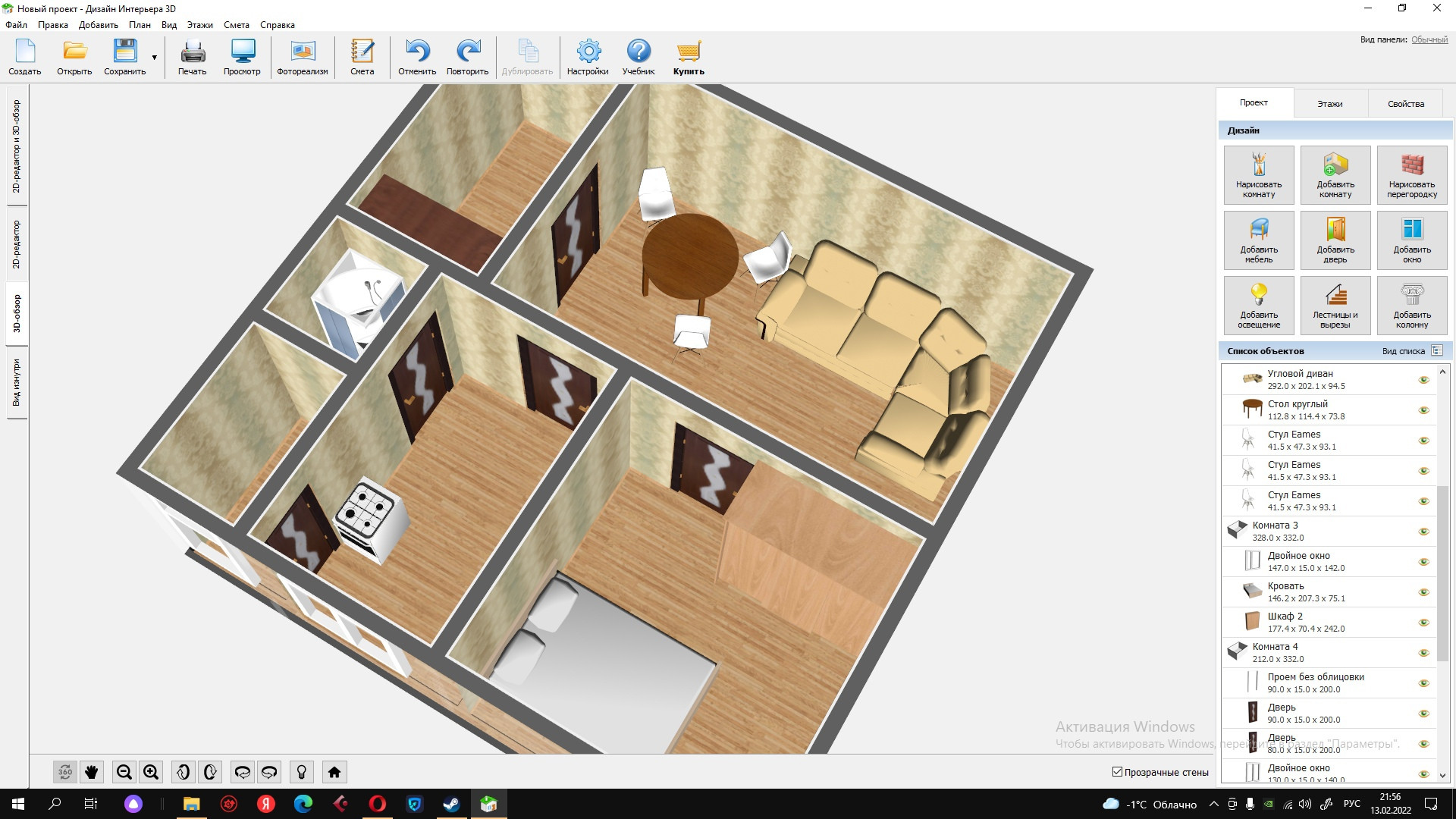Open Вид списка options
Image resolution: width=1456 pixels, height=819 pixels.
click(1436, 351)
